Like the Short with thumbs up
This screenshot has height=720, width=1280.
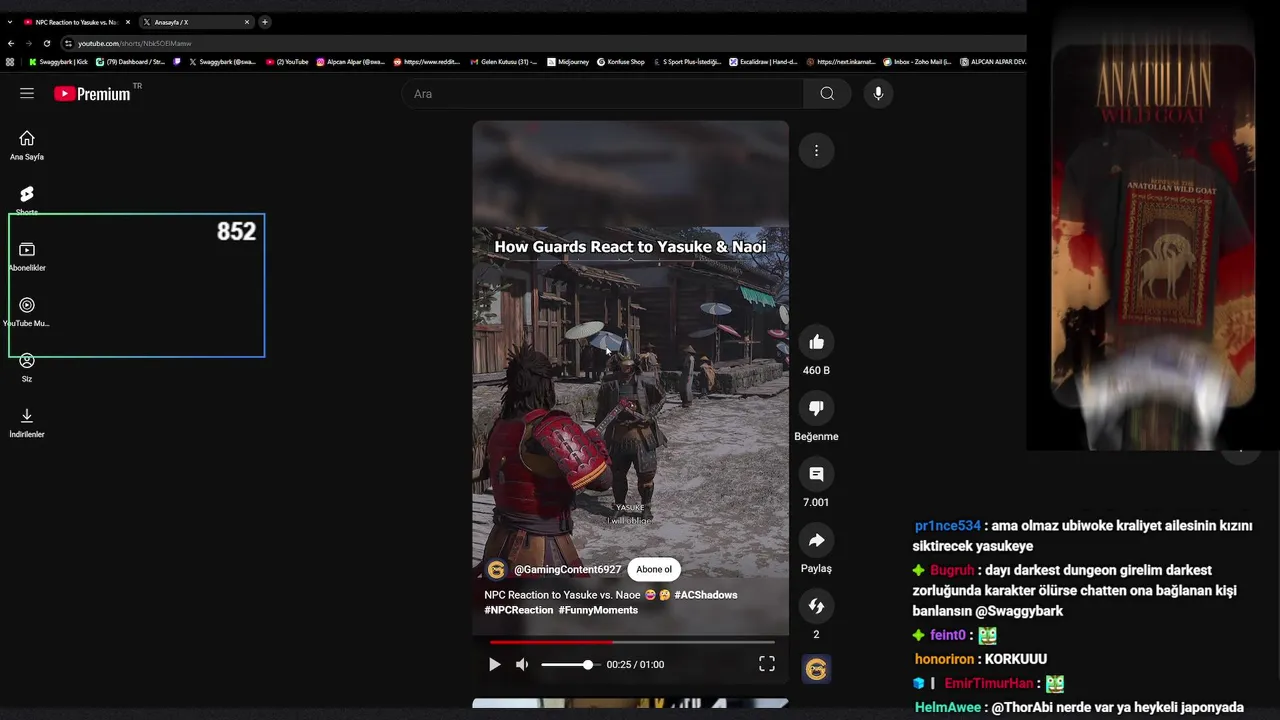pyautogui.click(x=816, y=342)
